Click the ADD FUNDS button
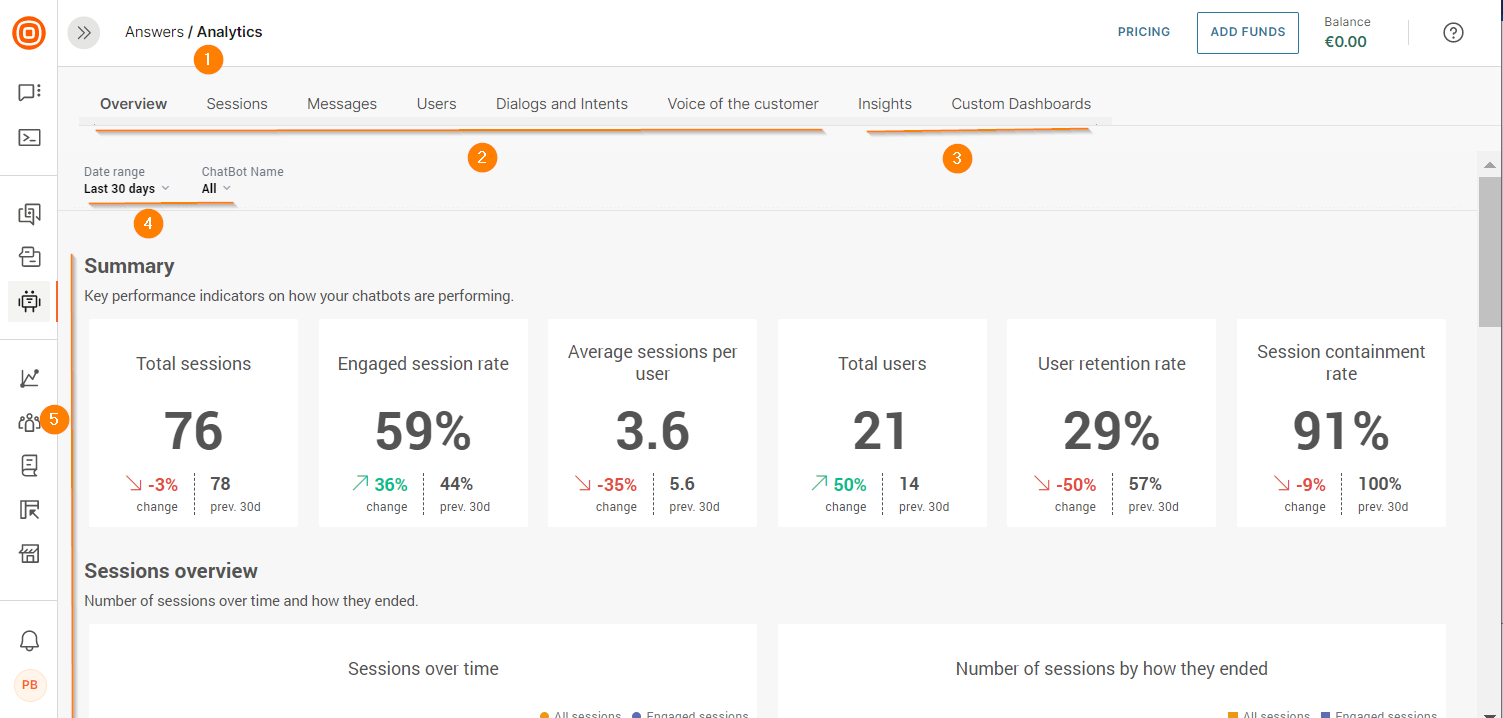 (x=1247, y=32)
